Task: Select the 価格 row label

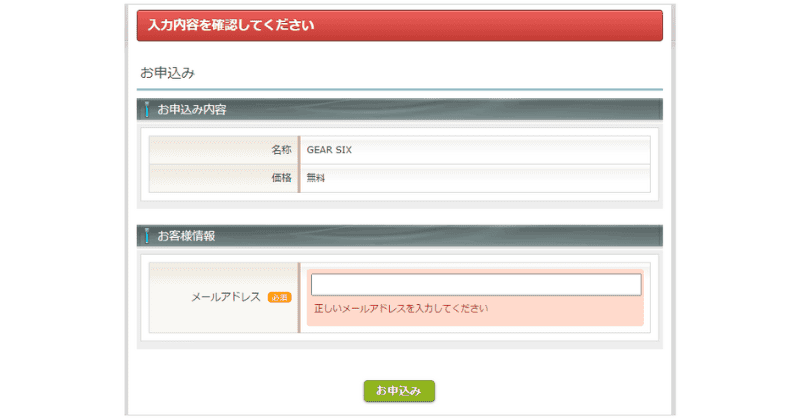Action: [280, 178]
